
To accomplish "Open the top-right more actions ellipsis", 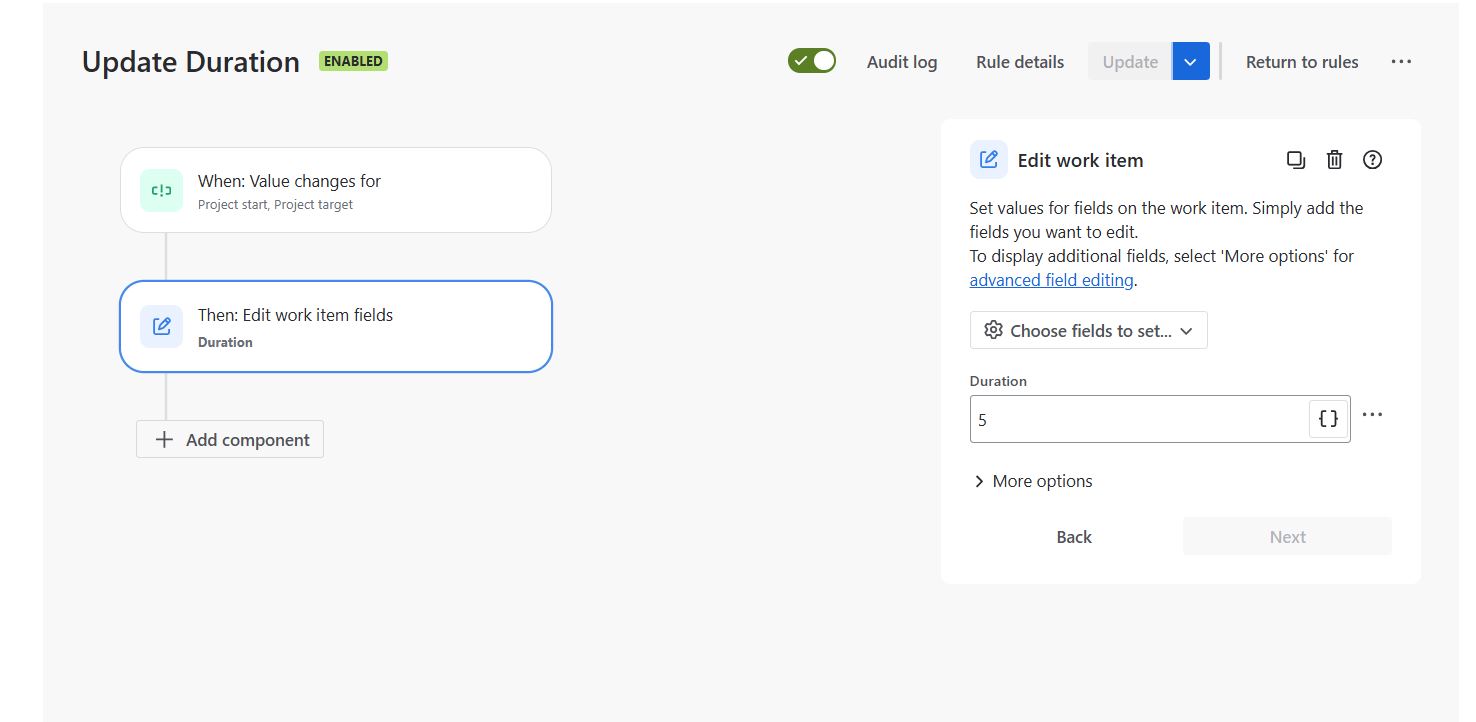I will point(1401,61).
